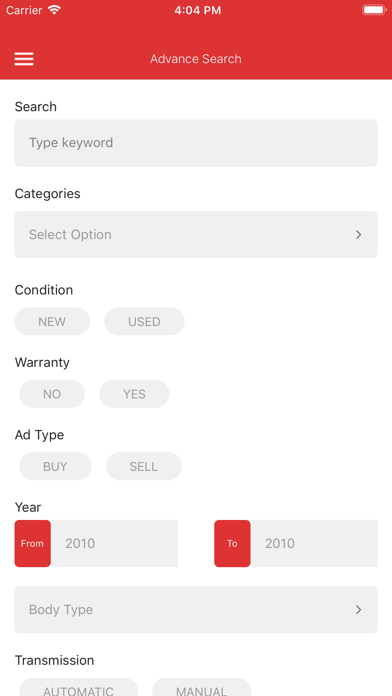
Task: Choose NO for Warranty
Action: pyautogui.click(x=52, y=394)
